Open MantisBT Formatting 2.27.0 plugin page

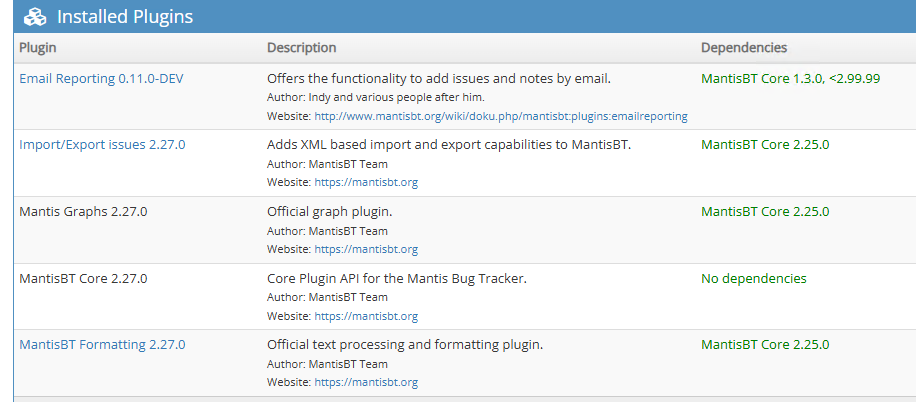(x=102, y=344)
